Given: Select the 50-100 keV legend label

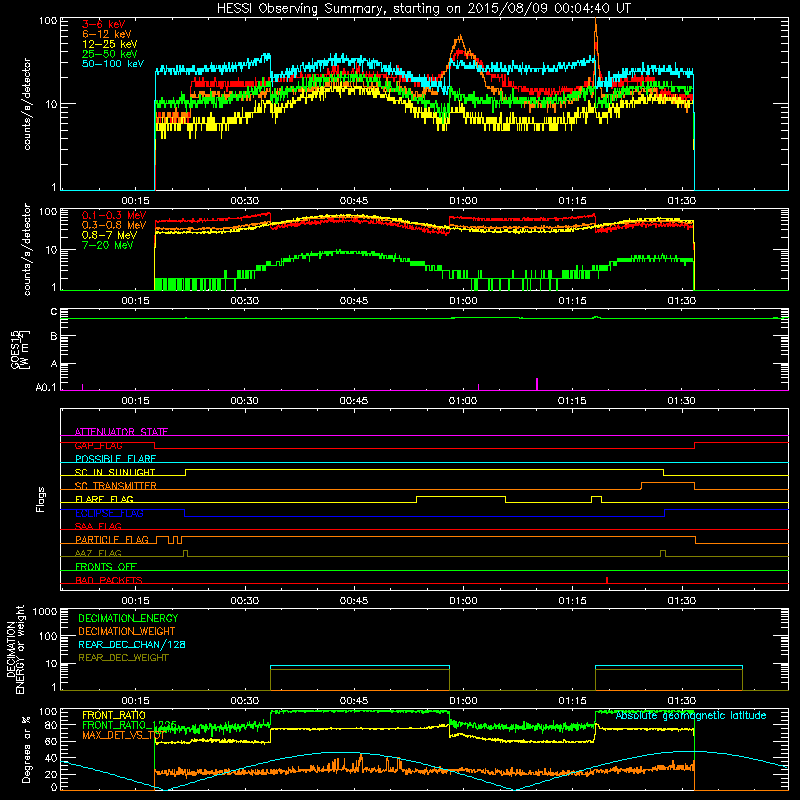Looking at the screenshot, I should (112, 64).
